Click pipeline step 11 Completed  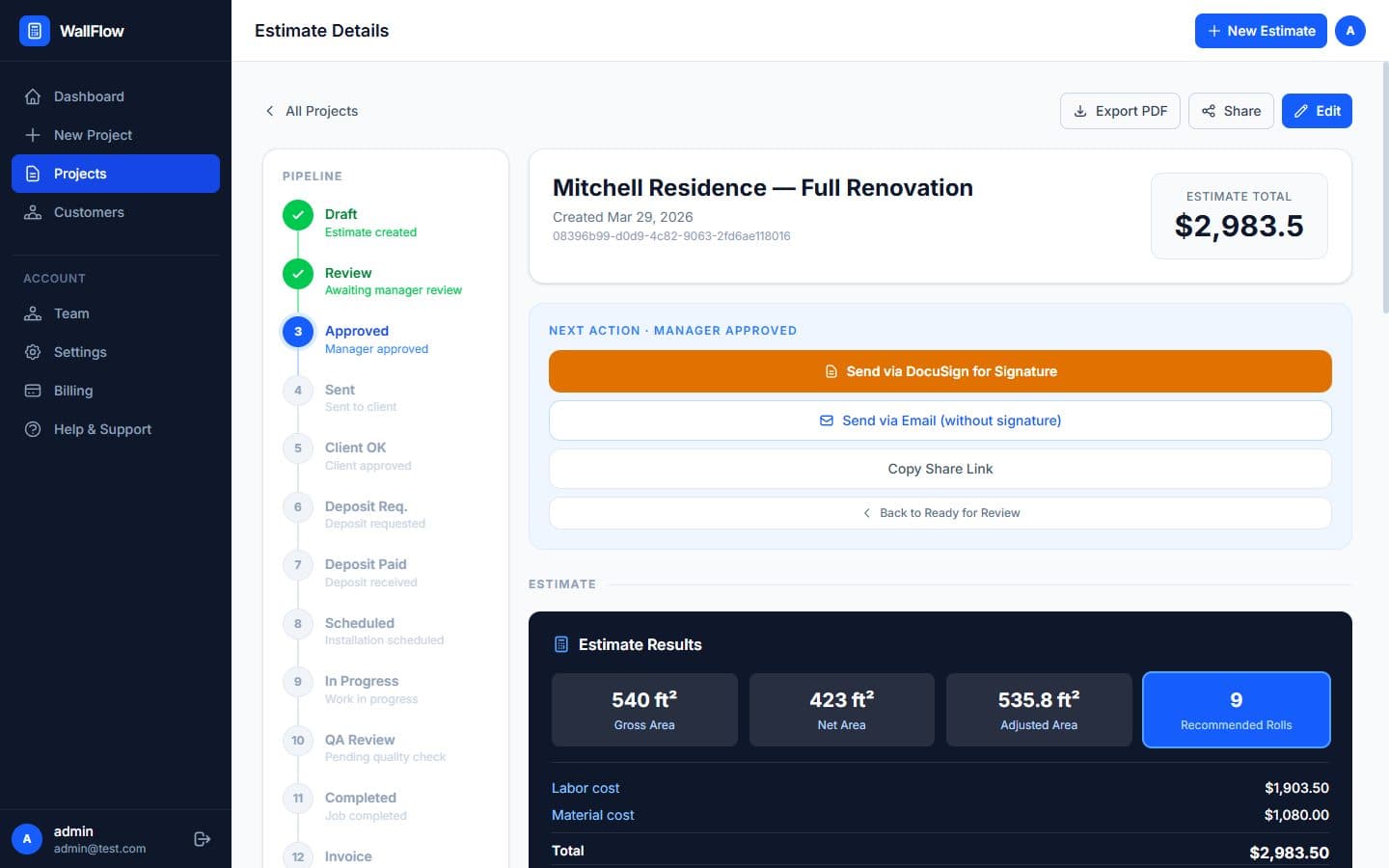point(298,799)
